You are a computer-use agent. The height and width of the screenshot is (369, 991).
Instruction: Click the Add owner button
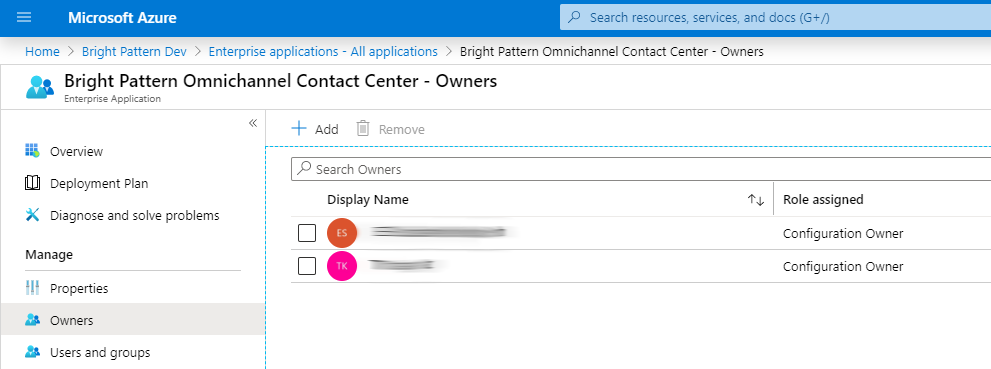[x=315, y=129]
